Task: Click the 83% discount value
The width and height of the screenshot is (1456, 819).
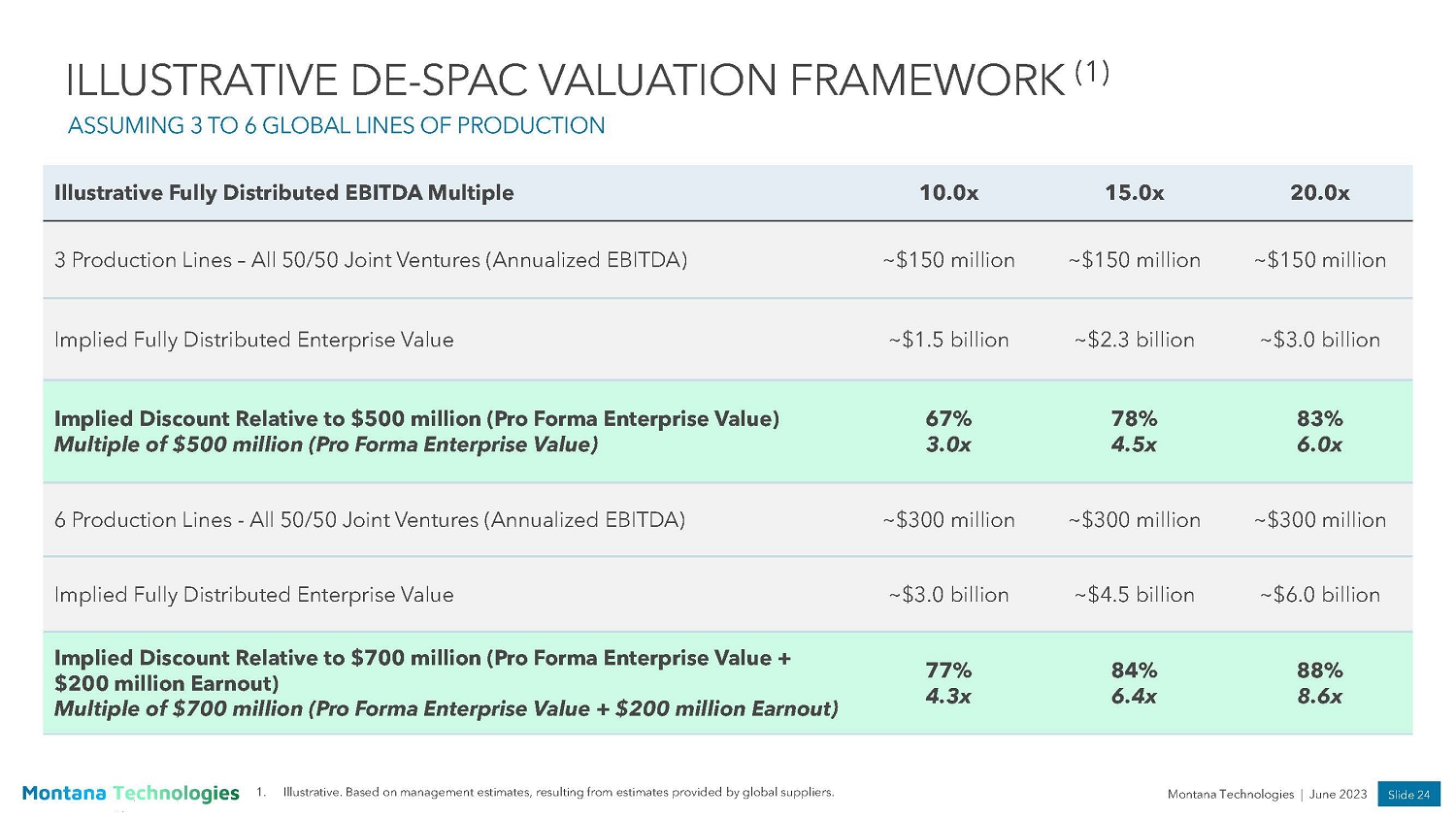Action: [x=1319, y=418]
